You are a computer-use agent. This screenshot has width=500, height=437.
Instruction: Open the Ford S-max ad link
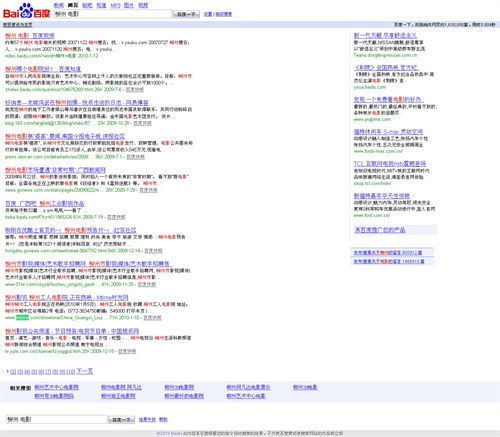pos(388,132)
